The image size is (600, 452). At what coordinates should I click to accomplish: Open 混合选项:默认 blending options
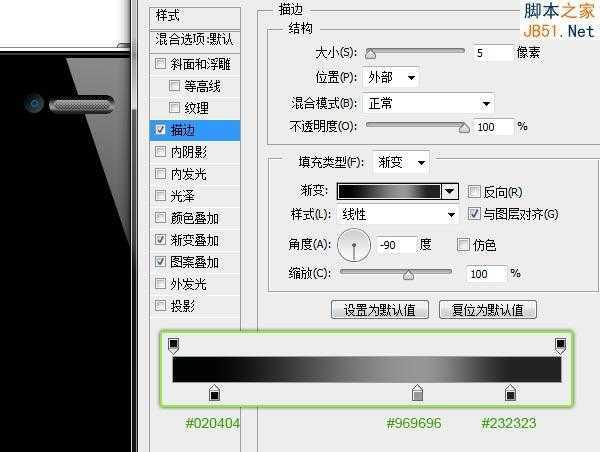click(195, 39)
